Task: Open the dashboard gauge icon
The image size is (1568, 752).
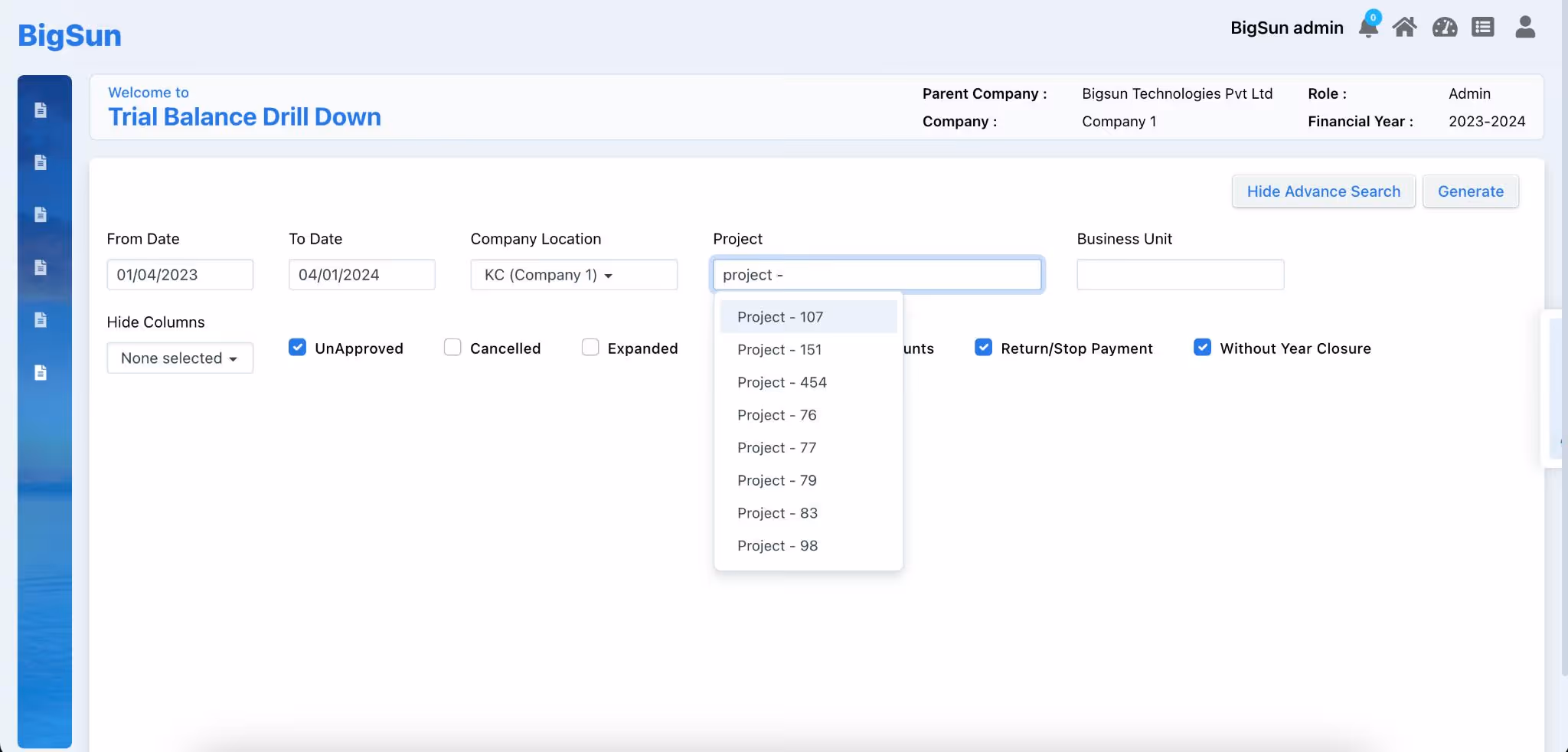Action: pyautogui.click(x=1445, y=28)
